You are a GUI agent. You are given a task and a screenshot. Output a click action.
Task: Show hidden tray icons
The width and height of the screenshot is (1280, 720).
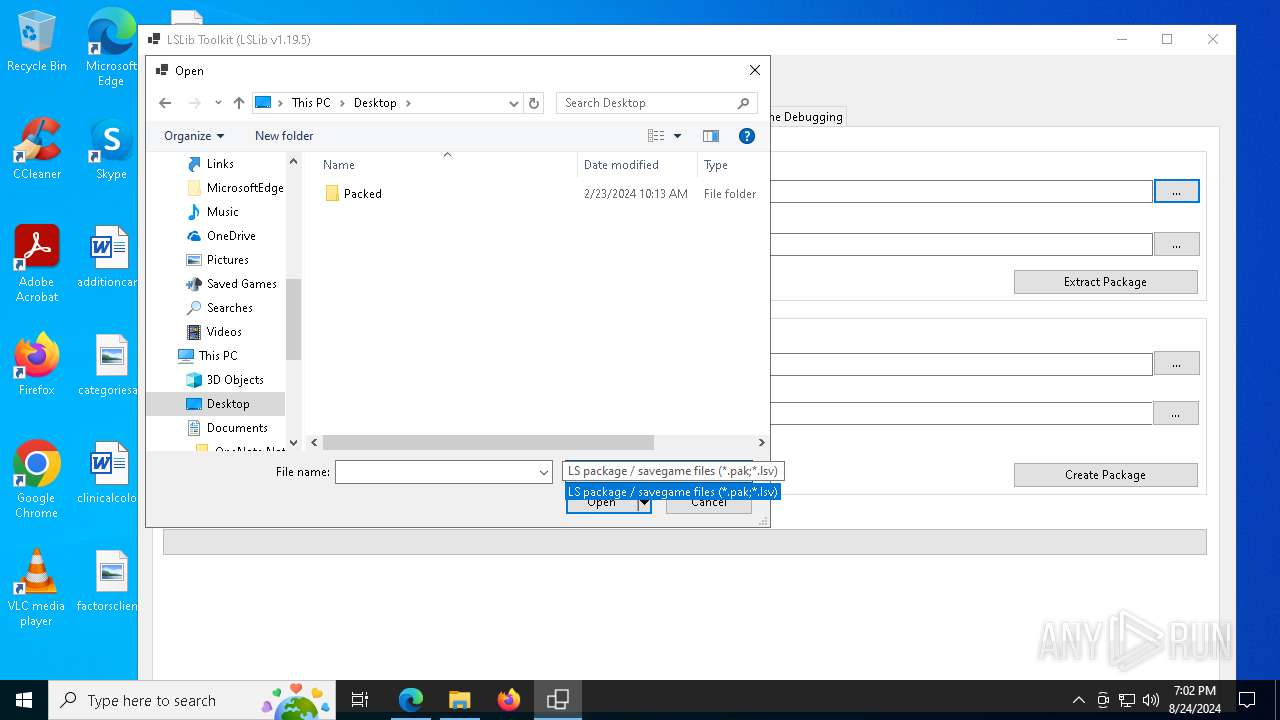pyautogui.click(x=1078, y=700)
